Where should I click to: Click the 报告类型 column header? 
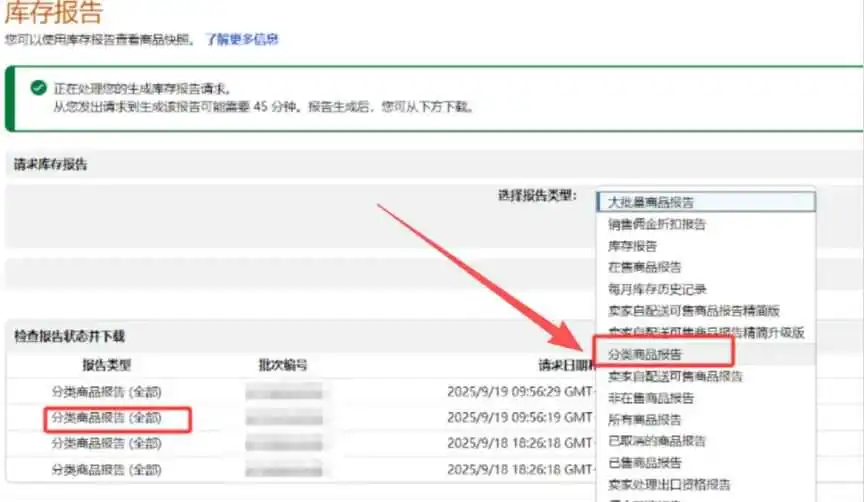[x=106, y=365]
